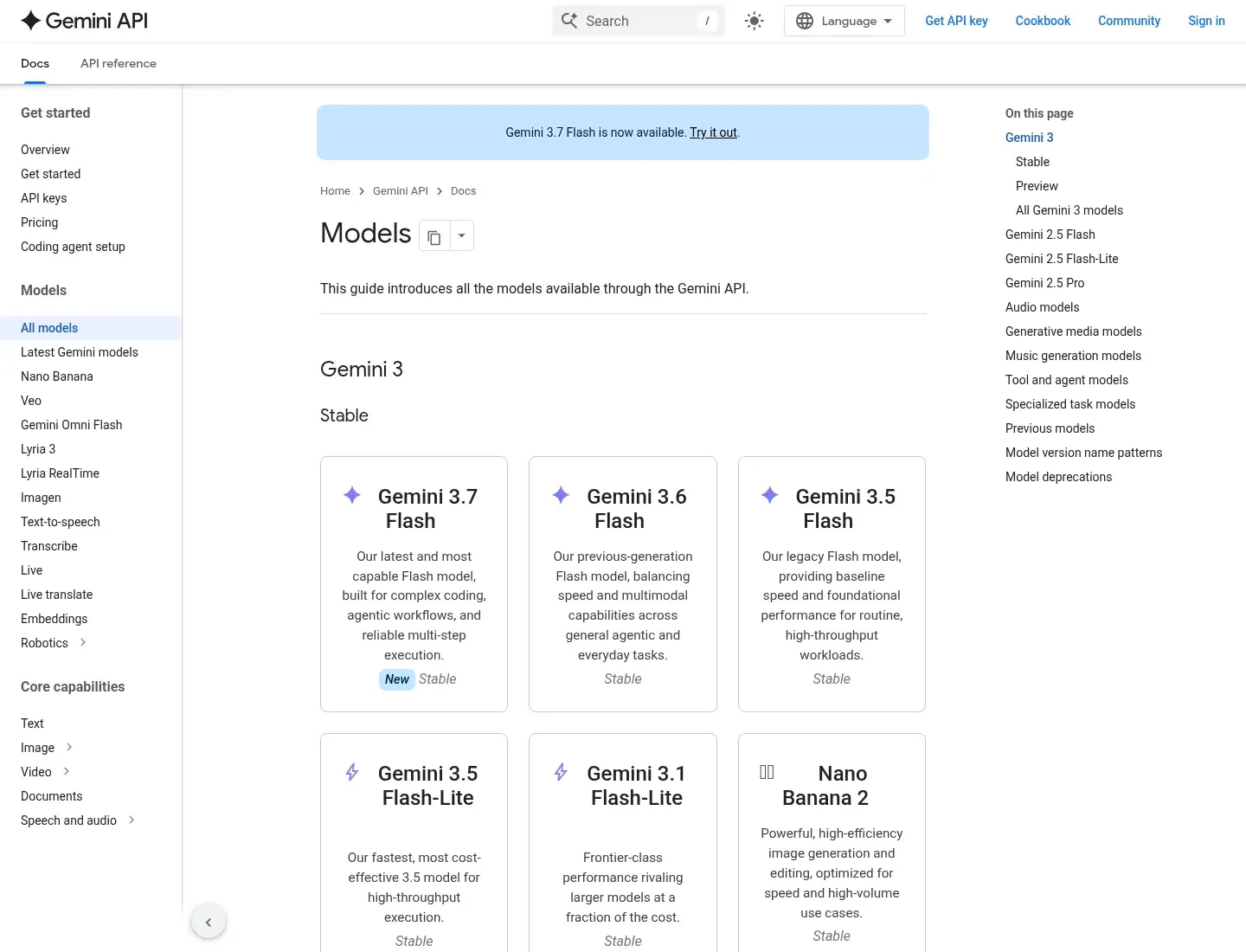Copy the Models page with copy icon
The height and width of the screenshot is (952, 1246).
434,236
